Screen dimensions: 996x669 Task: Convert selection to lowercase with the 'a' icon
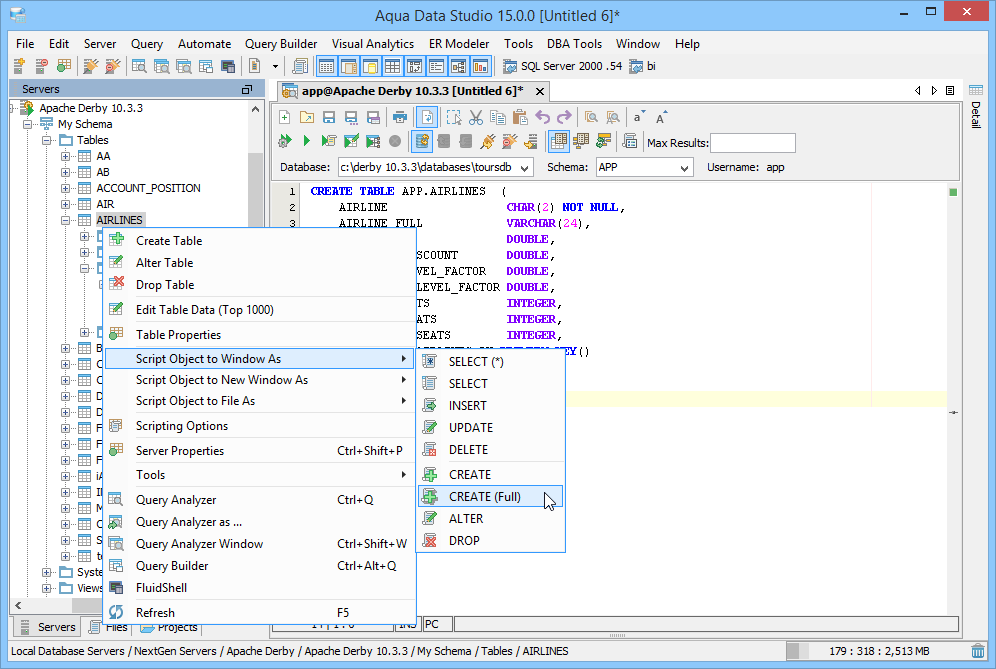(638, 117)
